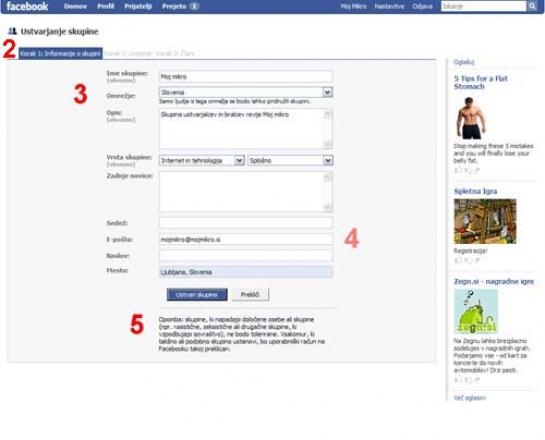Click the E-pošta input field
The image size is (545, 440).
point(245,239)
